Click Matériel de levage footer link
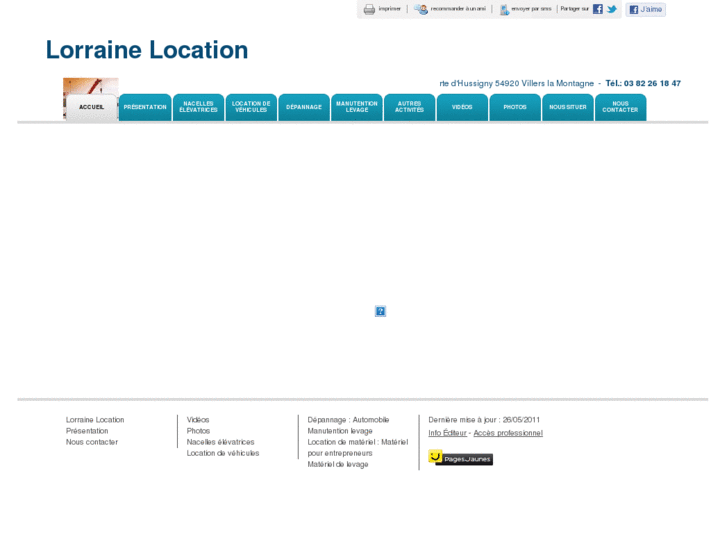This screenshot has width=727, height=545. (x=338, y=464)
